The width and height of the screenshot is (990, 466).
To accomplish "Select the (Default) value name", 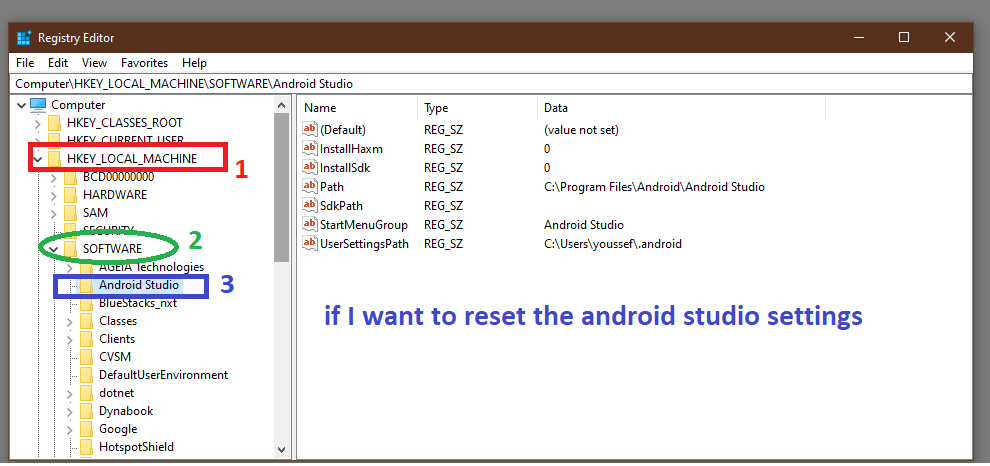I will pyautogui.click(x=343, y=130).
